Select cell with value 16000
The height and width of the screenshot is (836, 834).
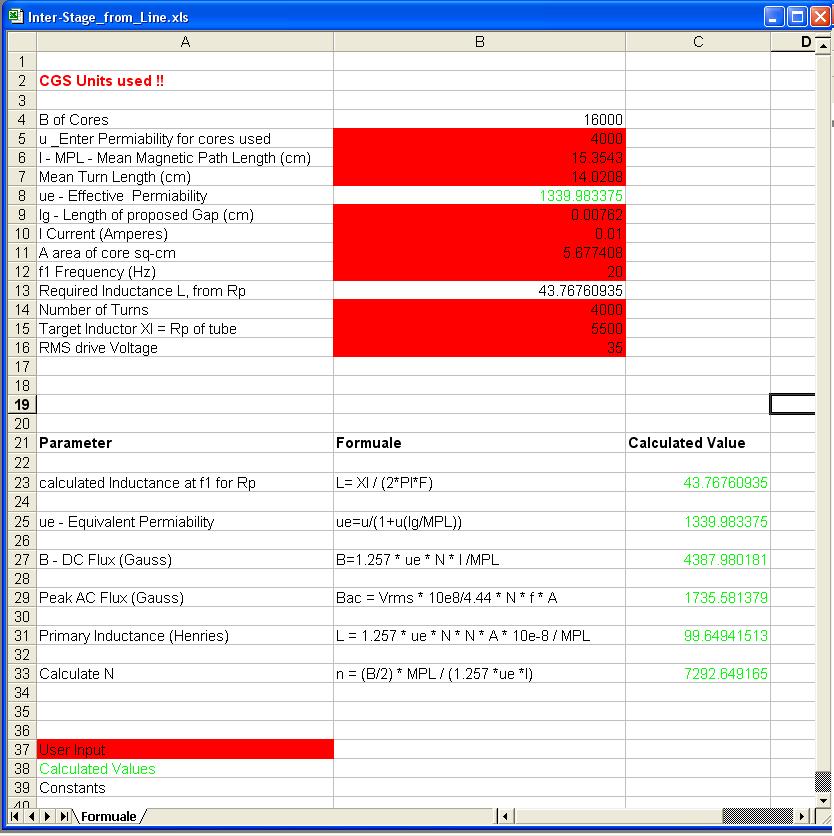click(479, 119)
